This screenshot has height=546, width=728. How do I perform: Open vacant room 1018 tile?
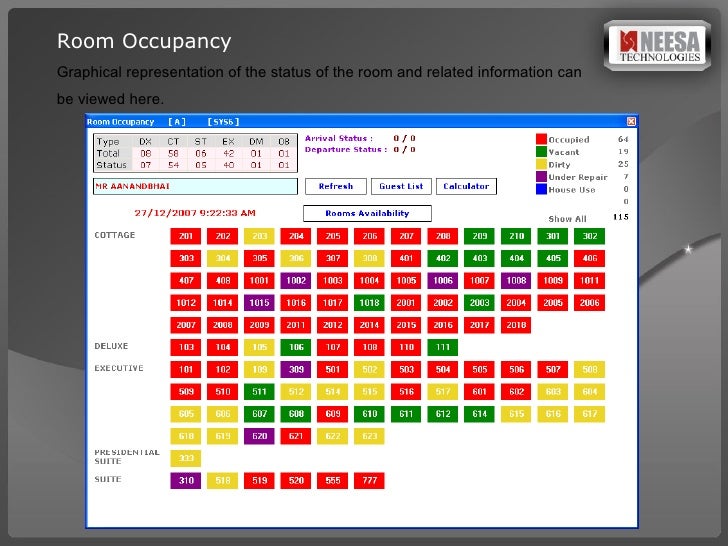click(369, 303)
